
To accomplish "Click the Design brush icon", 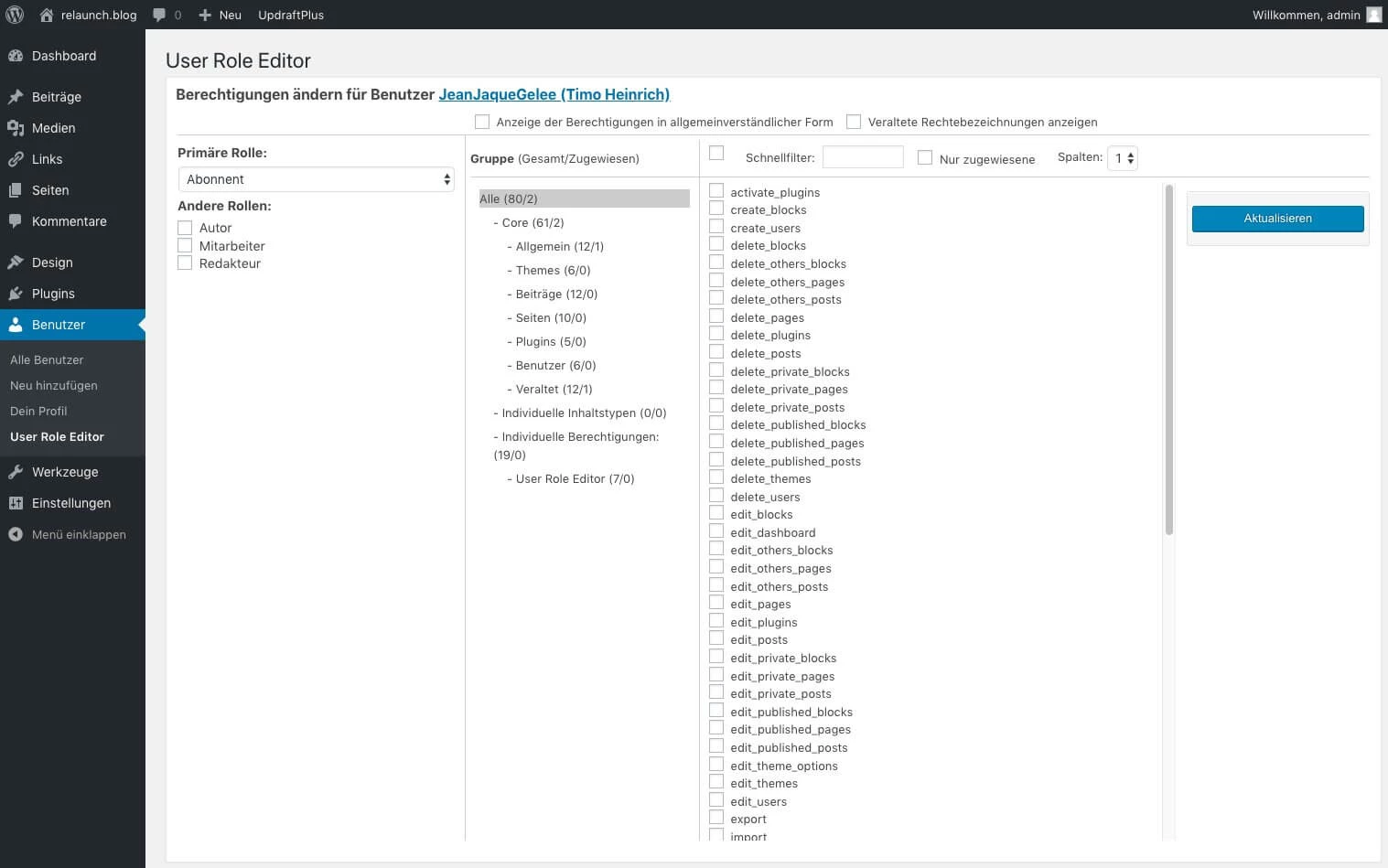I will (16, 263).
